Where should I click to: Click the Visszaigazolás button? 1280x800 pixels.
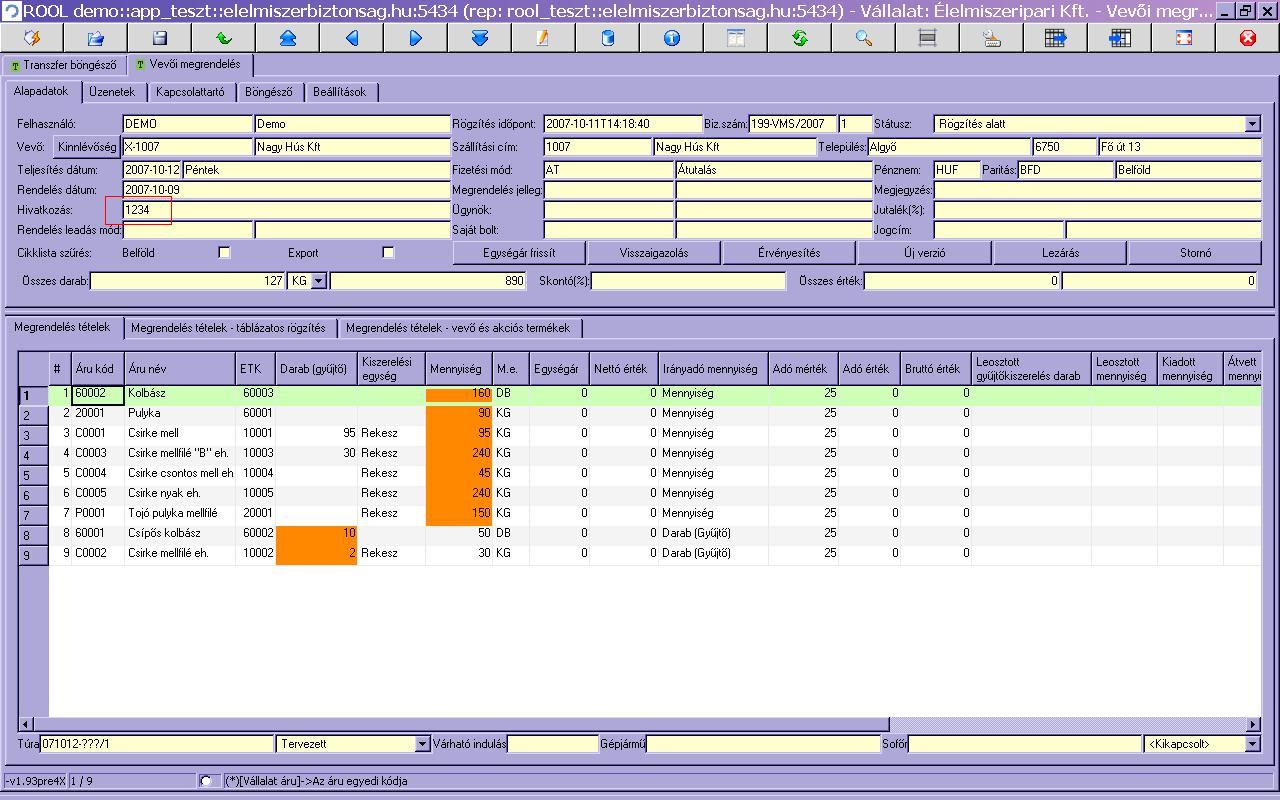pyautogui.click(x=654, y=253)
